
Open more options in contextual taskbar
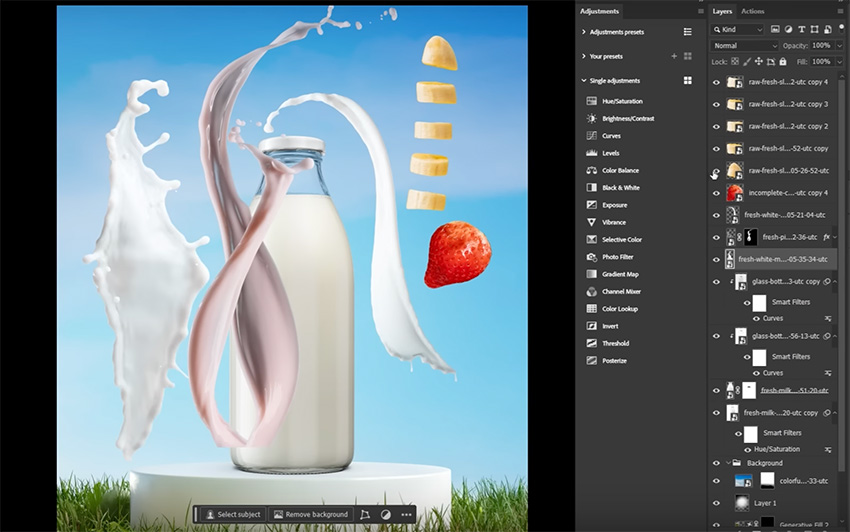pyautogui.click(x=406, y=514)
